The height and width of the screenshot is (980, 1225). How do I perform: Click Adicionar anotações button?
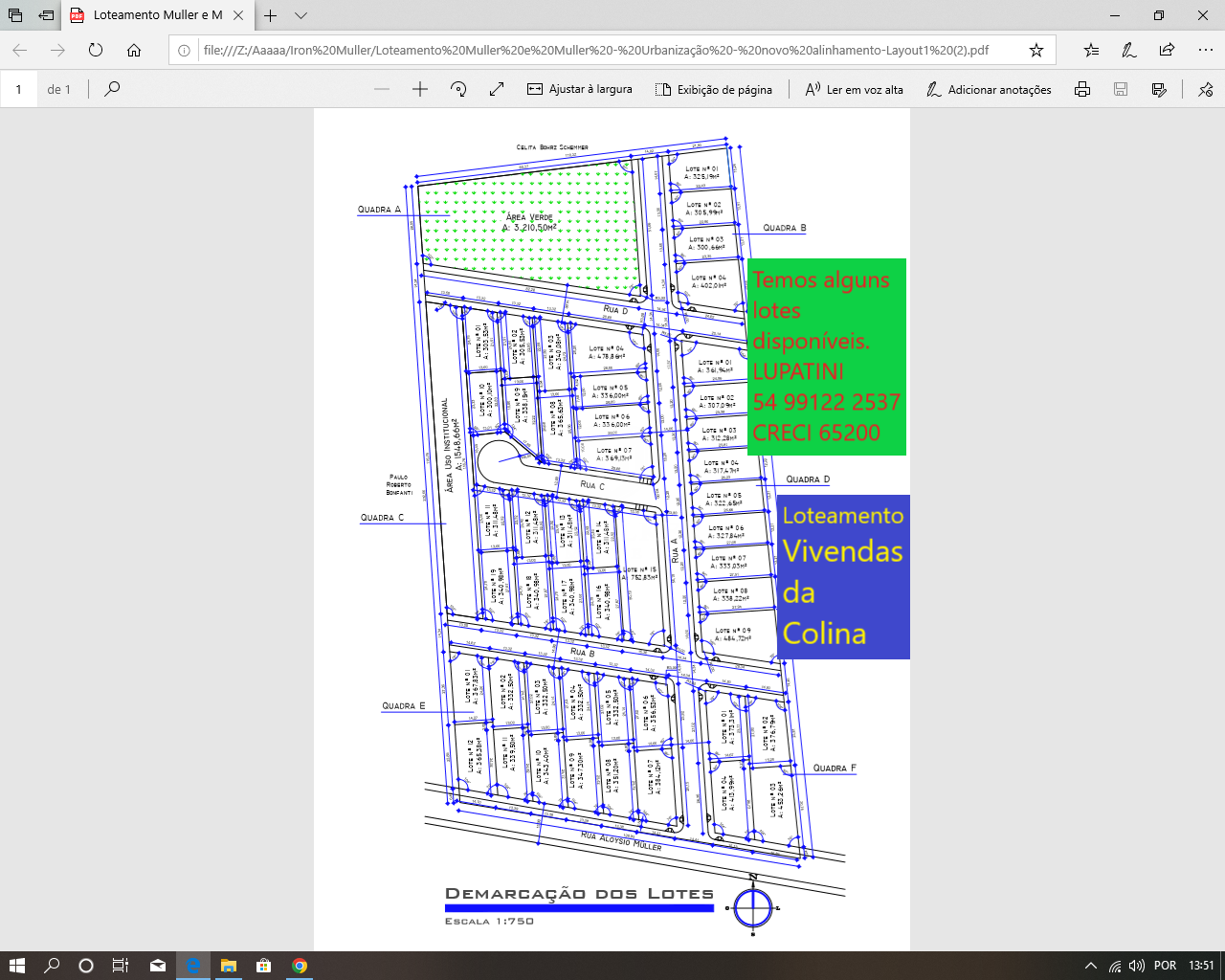coord(989,89)
